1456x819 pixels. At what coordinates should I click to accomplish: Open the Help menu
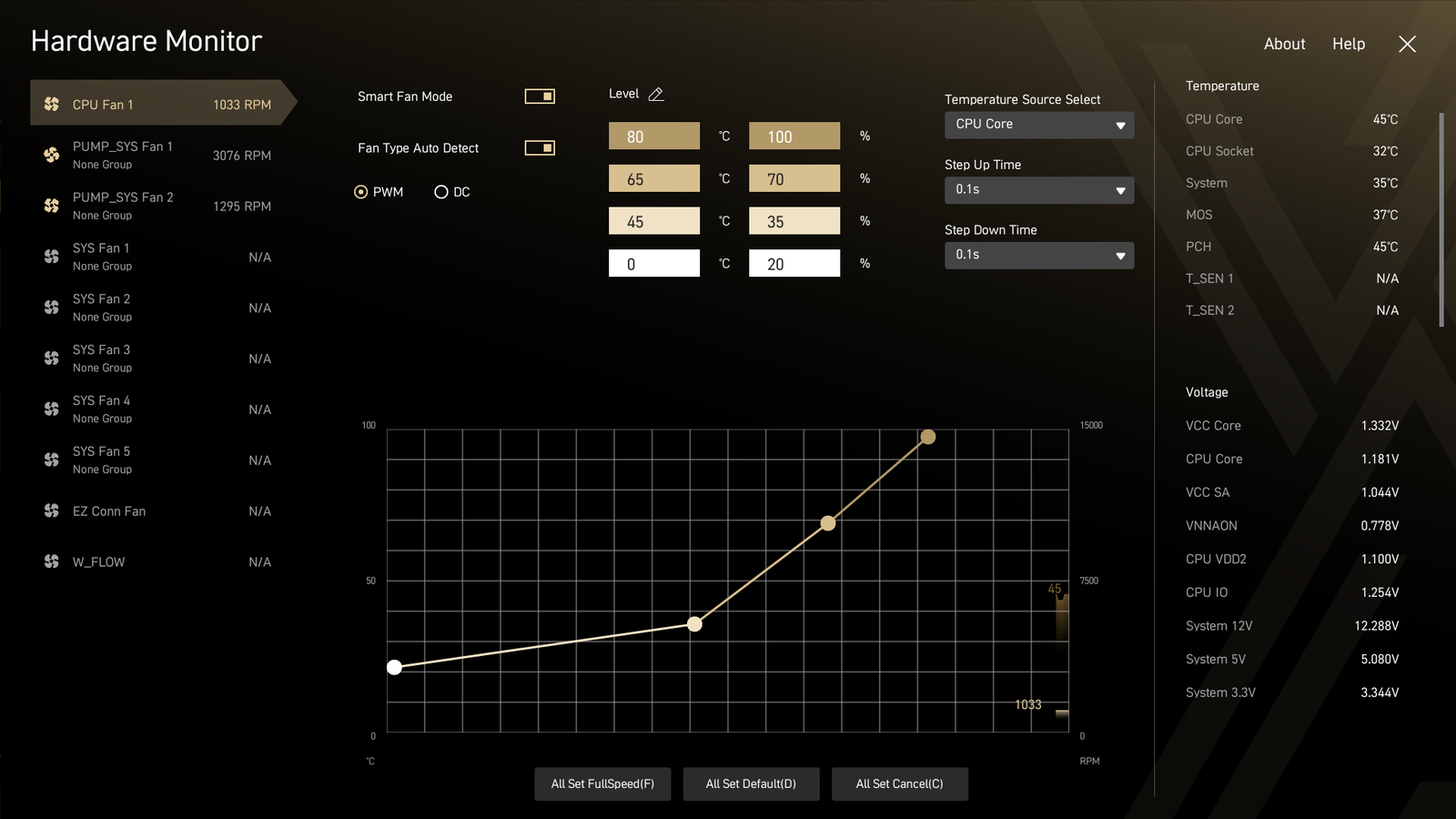tap(1349, 44)
